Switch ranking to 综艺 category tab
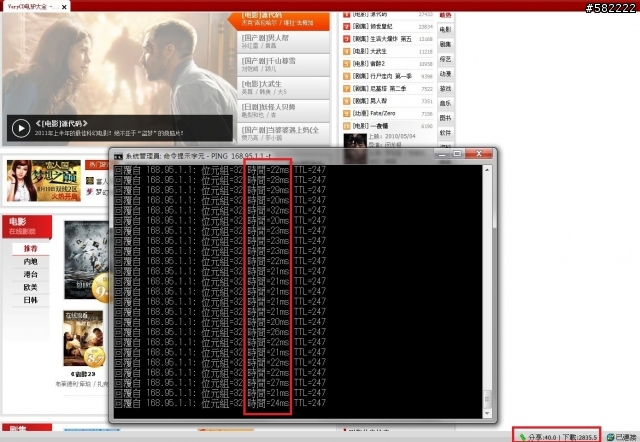Image resolution: width=640 pixels, height=442 pixels. tap(445, 59)
